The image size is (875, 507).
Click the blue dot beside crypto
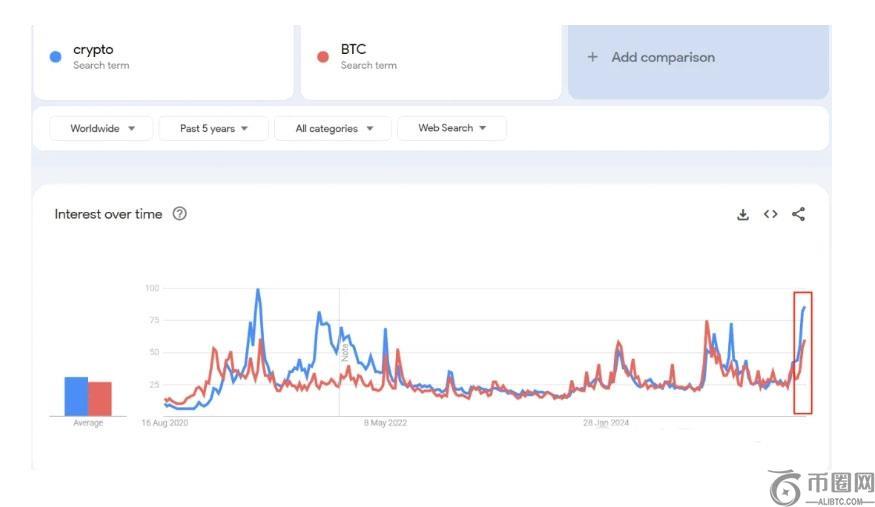pos(56,57)
